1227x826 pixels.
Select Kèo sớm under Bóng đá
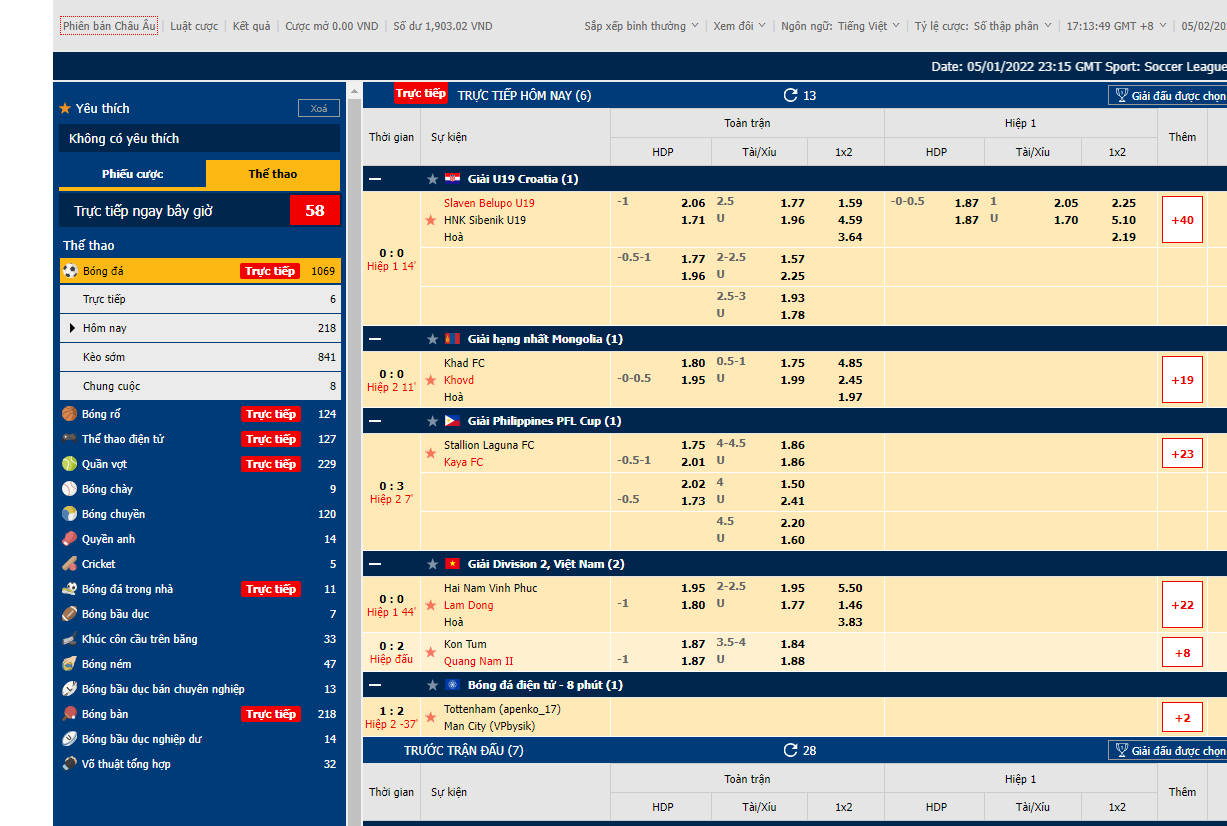click(104, 357)
